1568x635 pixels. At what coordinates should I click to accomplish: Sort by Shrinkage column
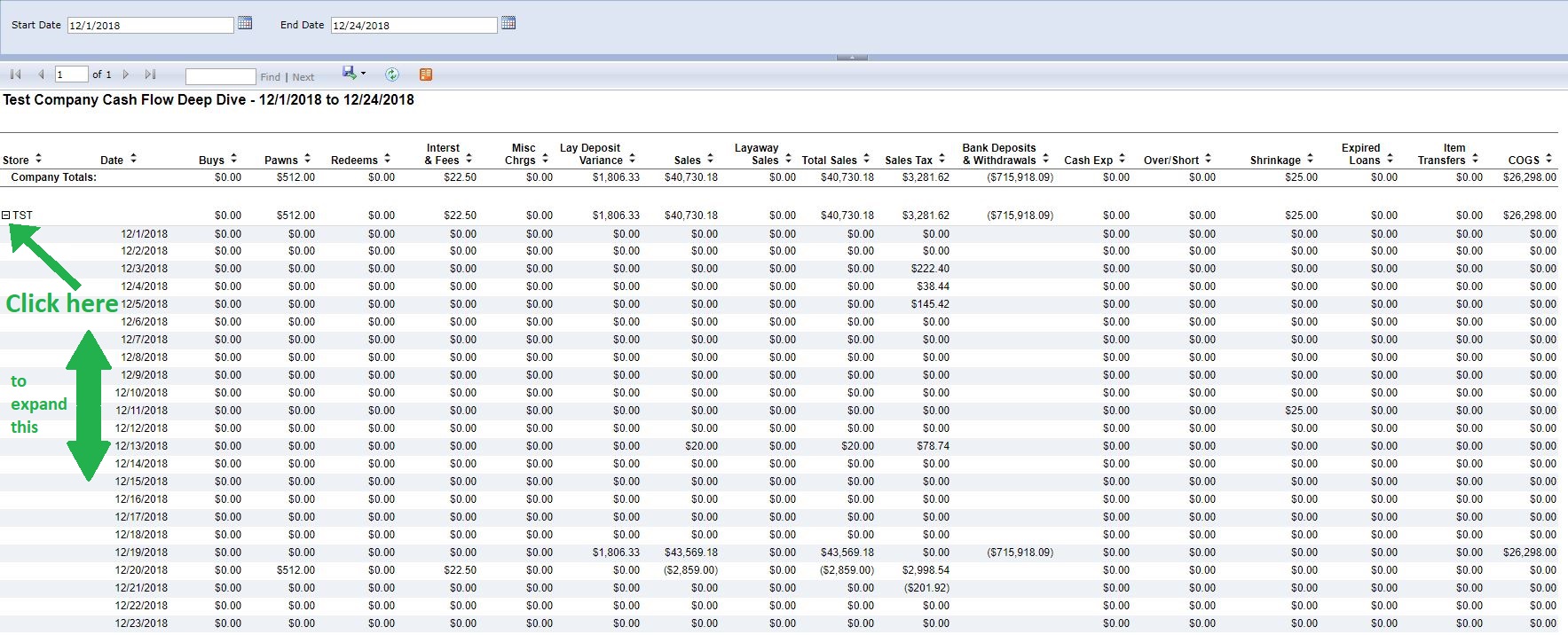pos(1310,159)
